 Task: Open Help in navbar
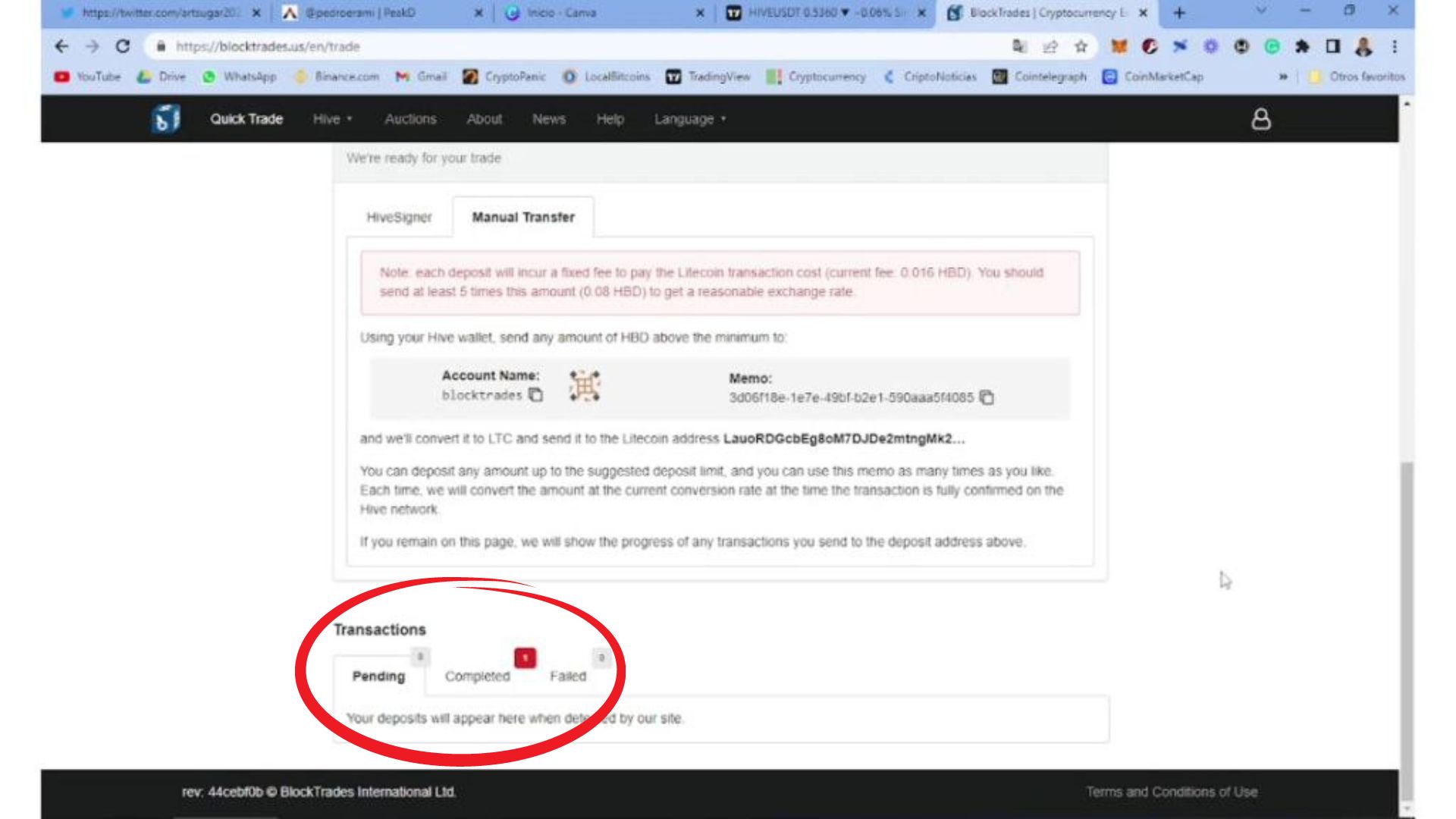tap(610, 119)
